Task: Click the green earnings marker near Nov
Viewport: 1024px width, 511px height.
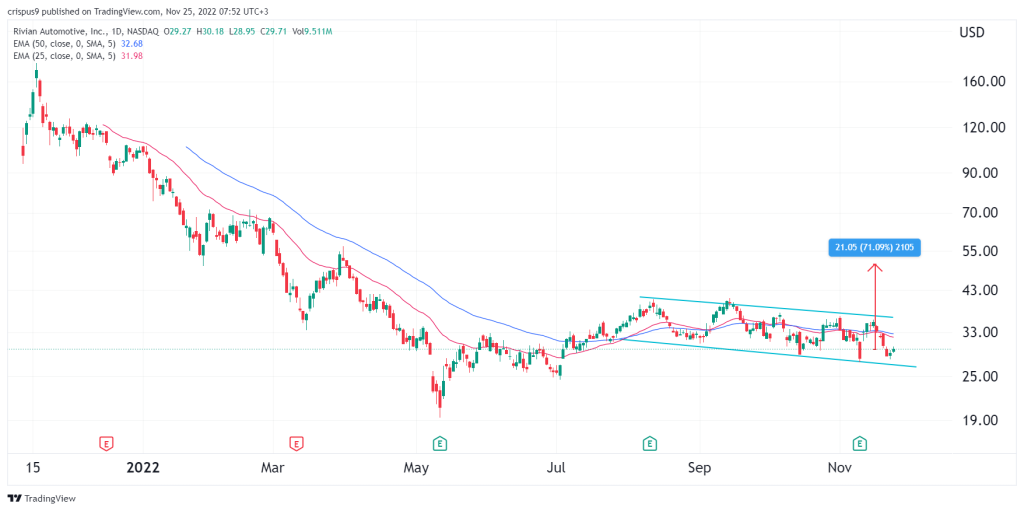Action: (861, 444)
